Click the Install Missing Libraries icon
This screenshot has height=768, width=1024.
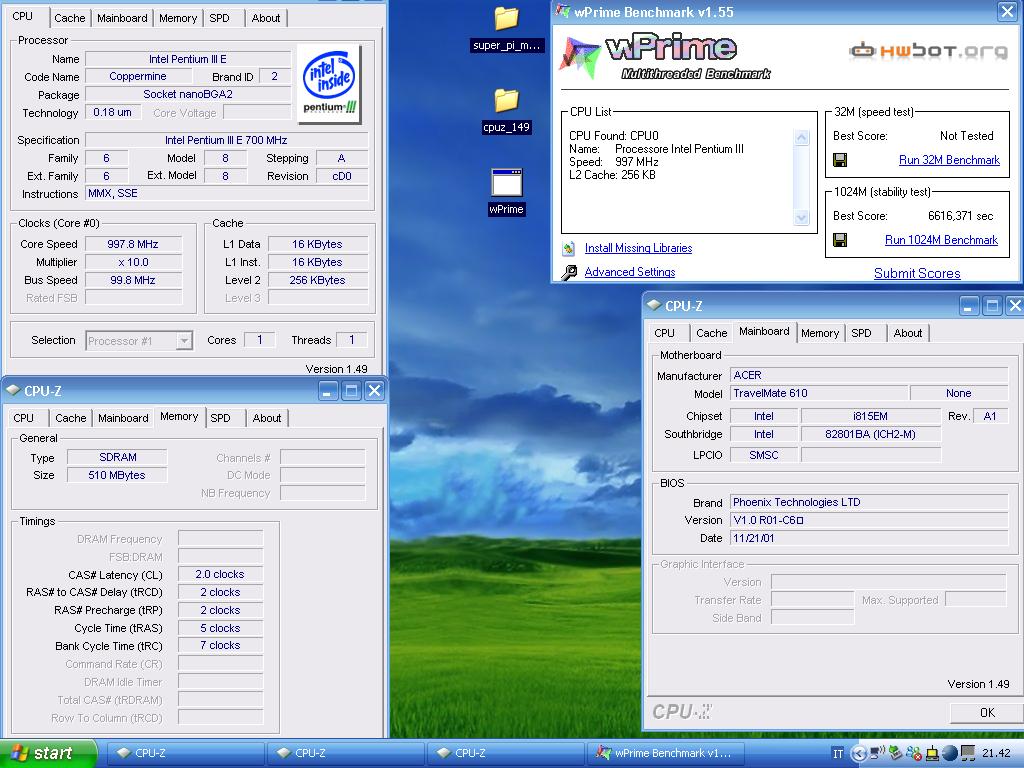(569, 248)
